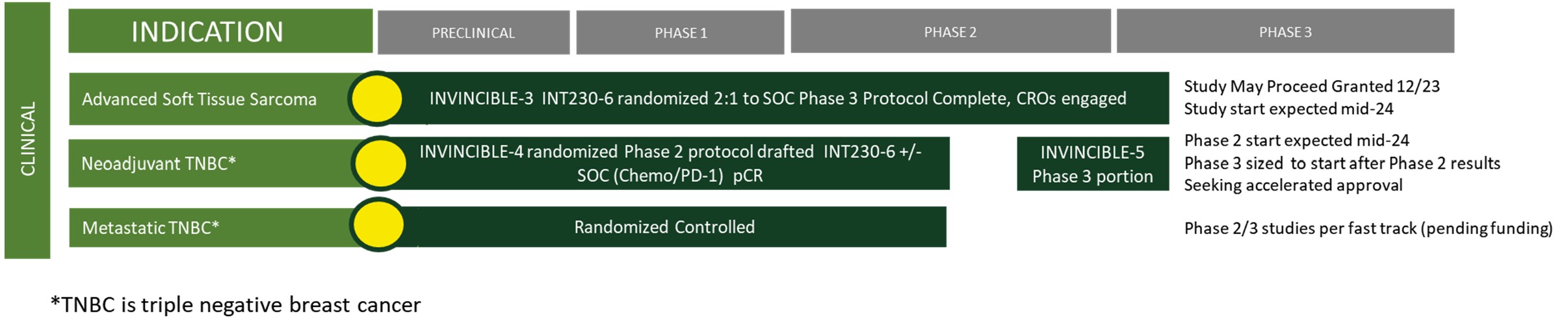Select the PHASE 1 column header
This screenshot has height=320, width=1568.
pyautogui.click(x=680, y=33)
